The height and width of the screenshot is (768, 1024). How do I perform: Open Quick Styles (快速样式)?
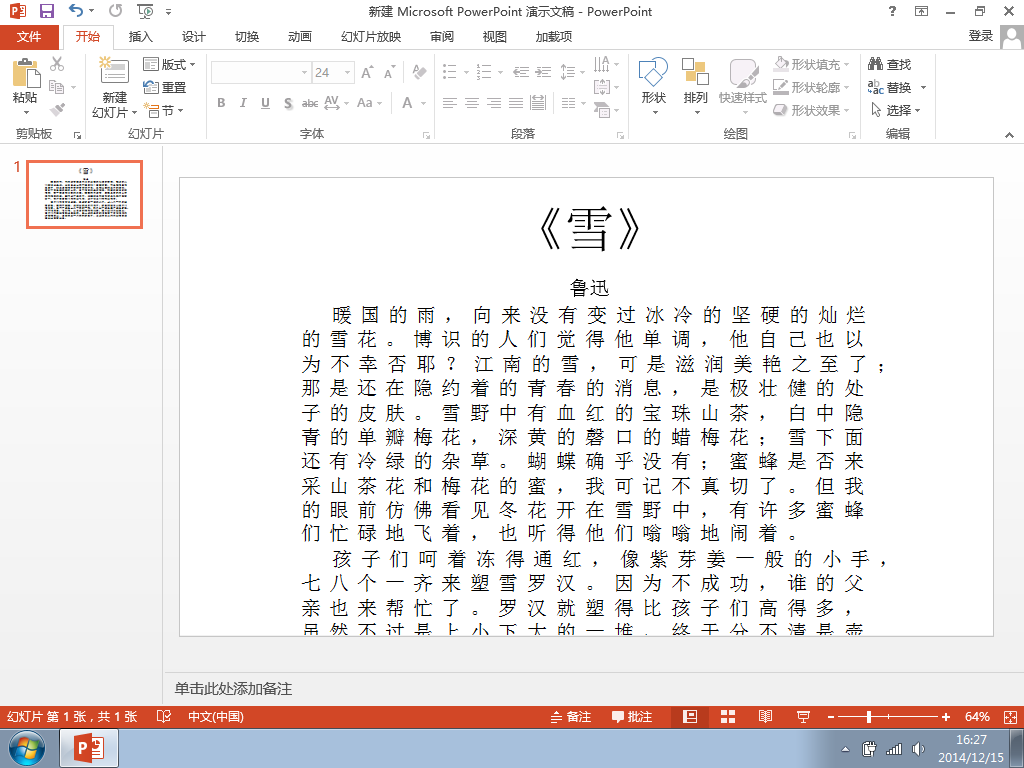743,87
